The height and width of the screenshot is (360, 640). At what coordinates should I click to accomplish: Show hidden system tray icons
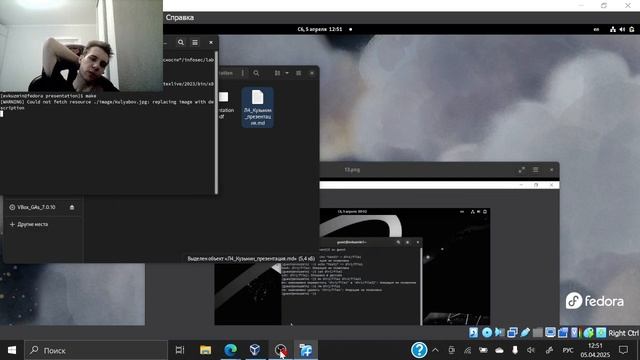point(436,350)
